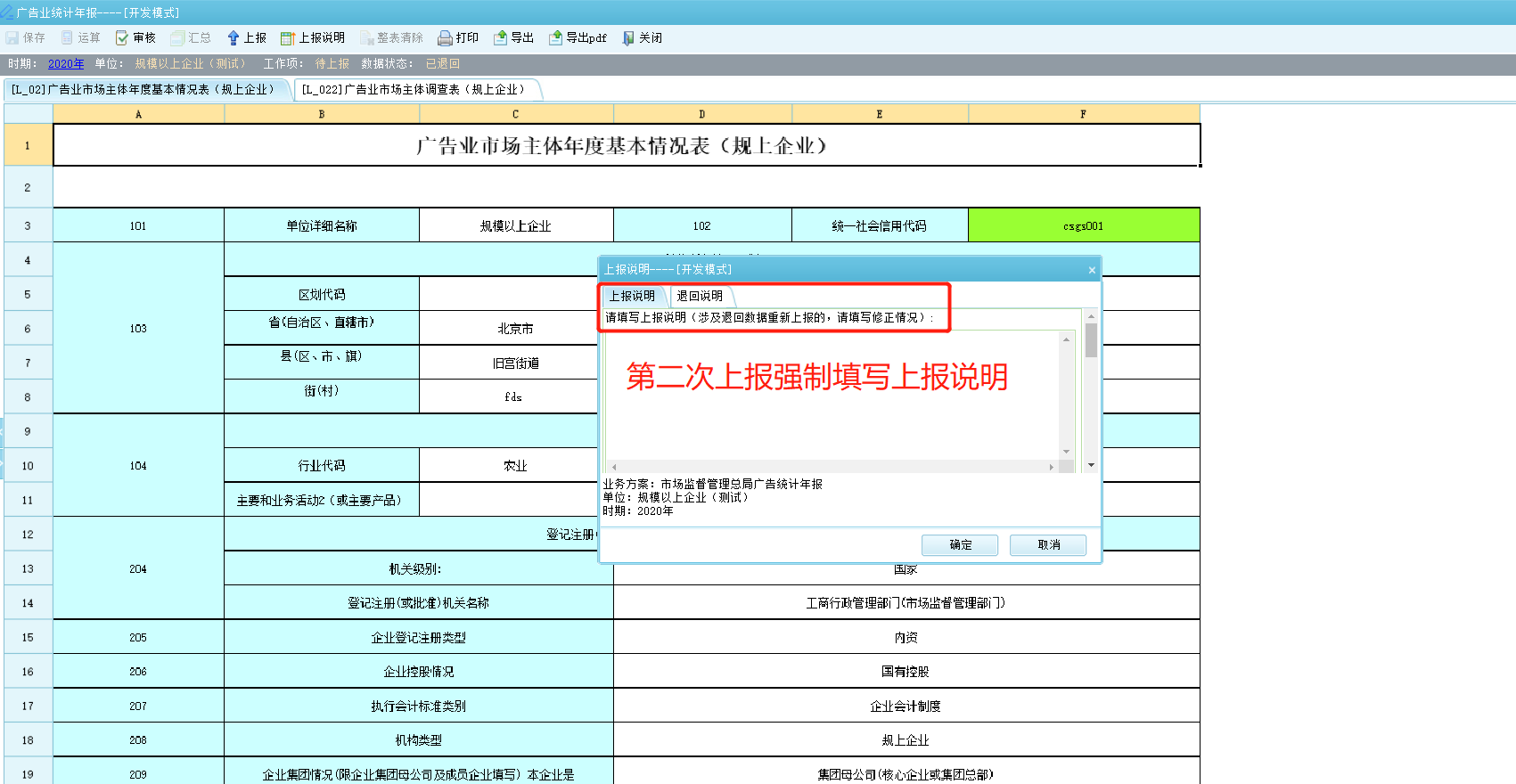Click the 打印 (print) icon
Screen dimensions: 1516x784
tap(445, 38)
